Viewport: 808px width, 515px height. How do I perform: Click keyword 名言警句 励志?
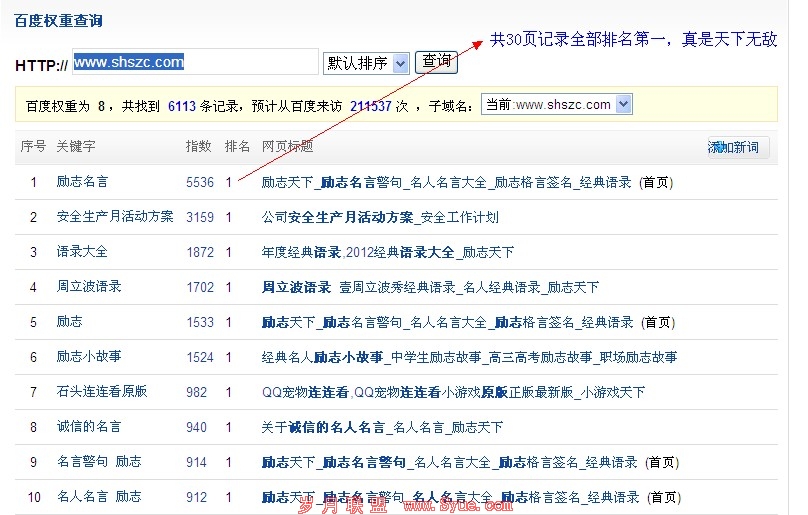point(99,462)
